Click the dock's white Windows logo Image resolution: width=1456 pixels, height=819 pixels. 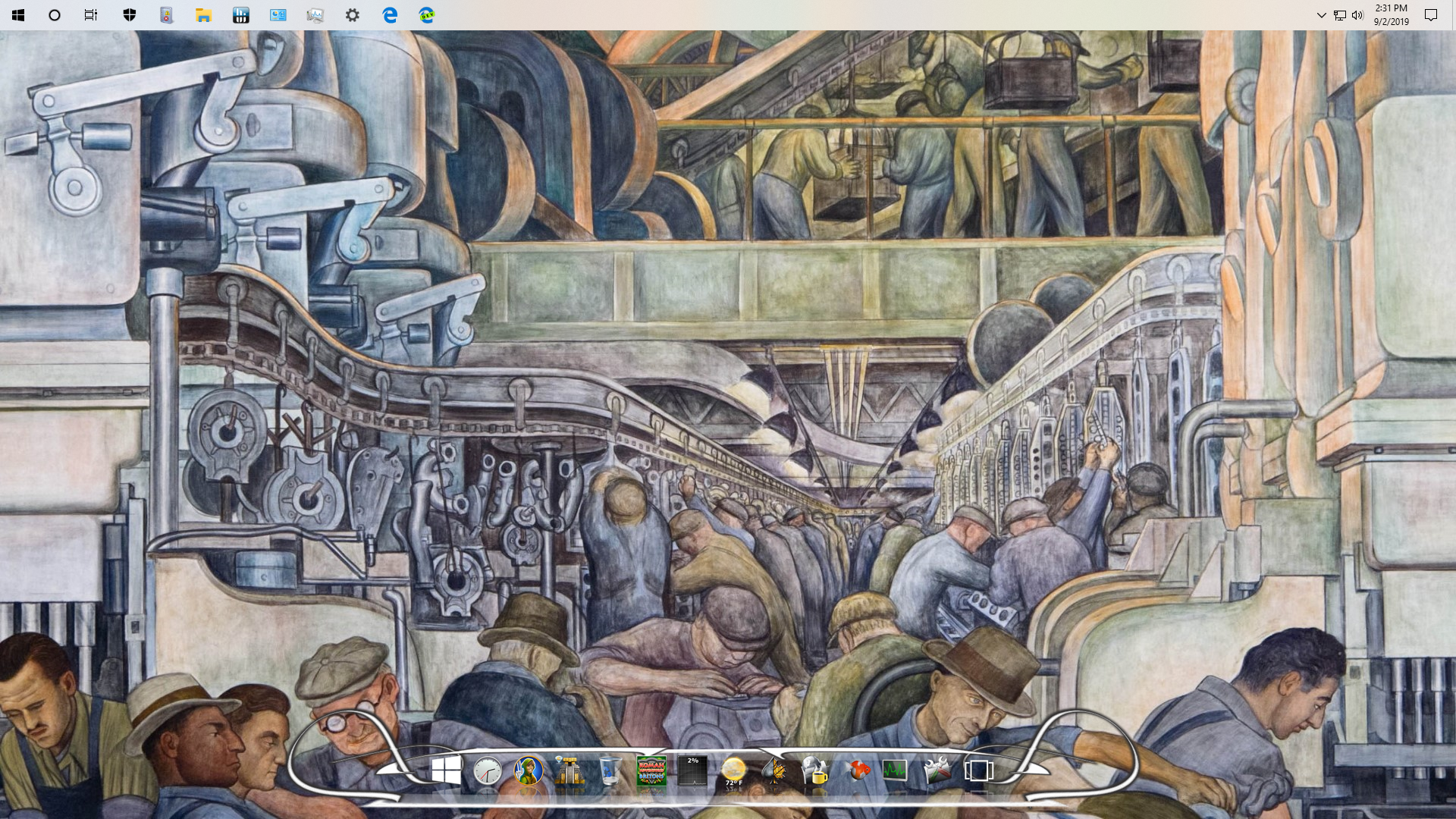[447, 770]
